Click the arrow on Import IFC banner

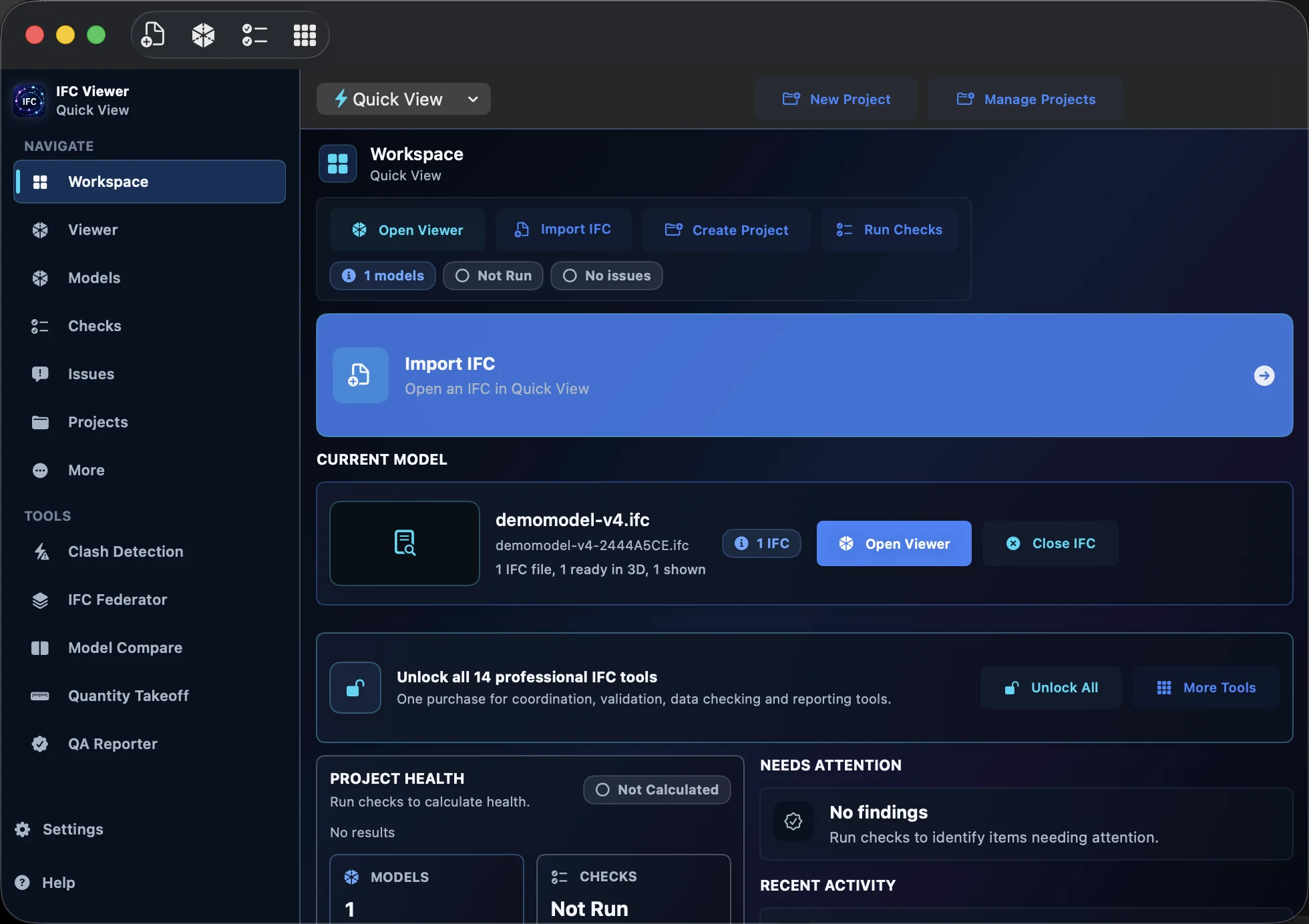1264,375
